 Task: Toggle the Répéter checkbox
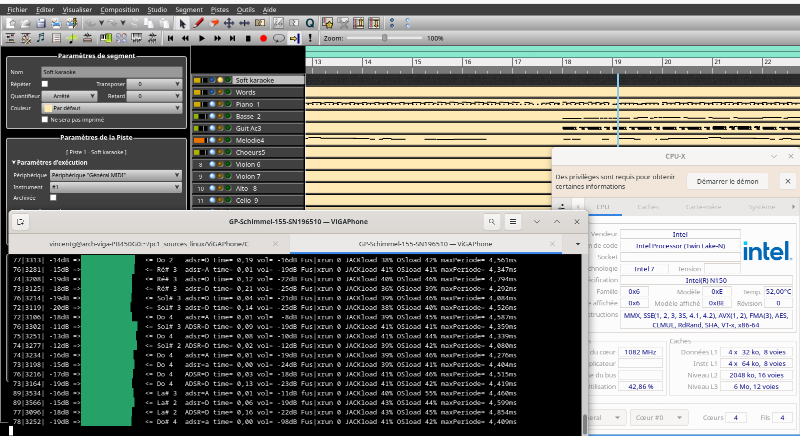(x=45, y=85)
